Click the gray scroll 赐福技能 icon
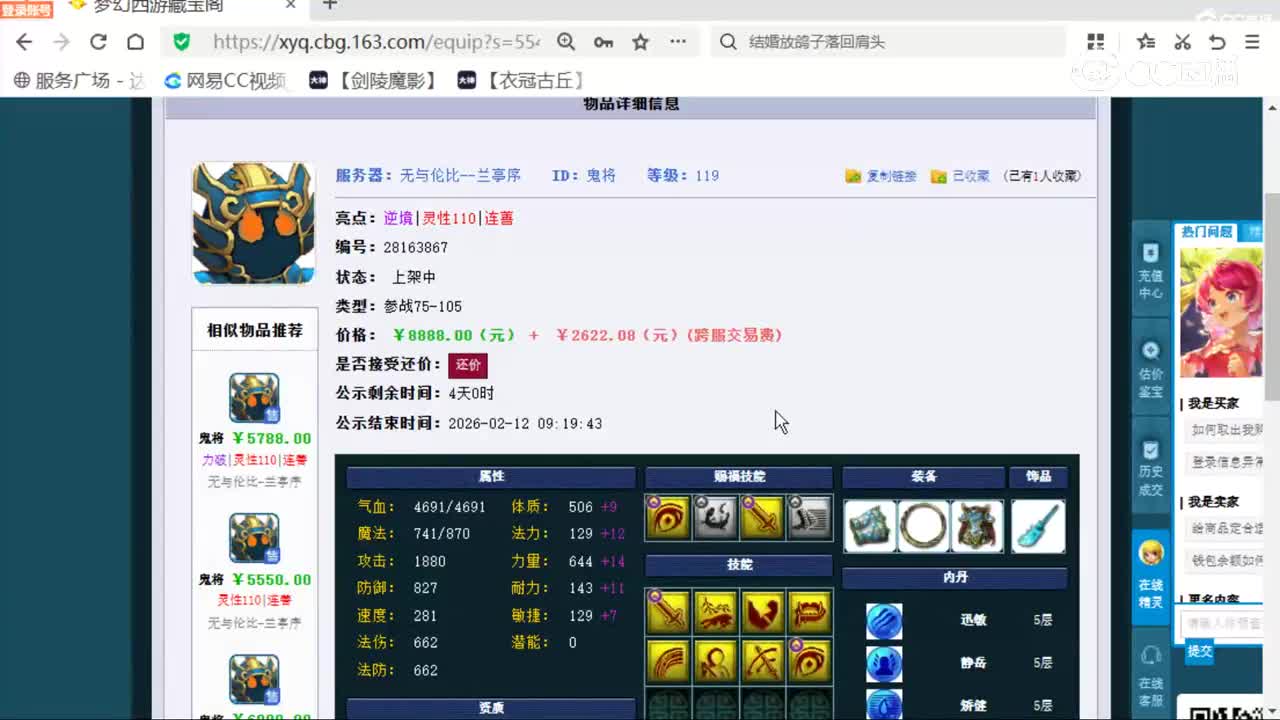 809,518
